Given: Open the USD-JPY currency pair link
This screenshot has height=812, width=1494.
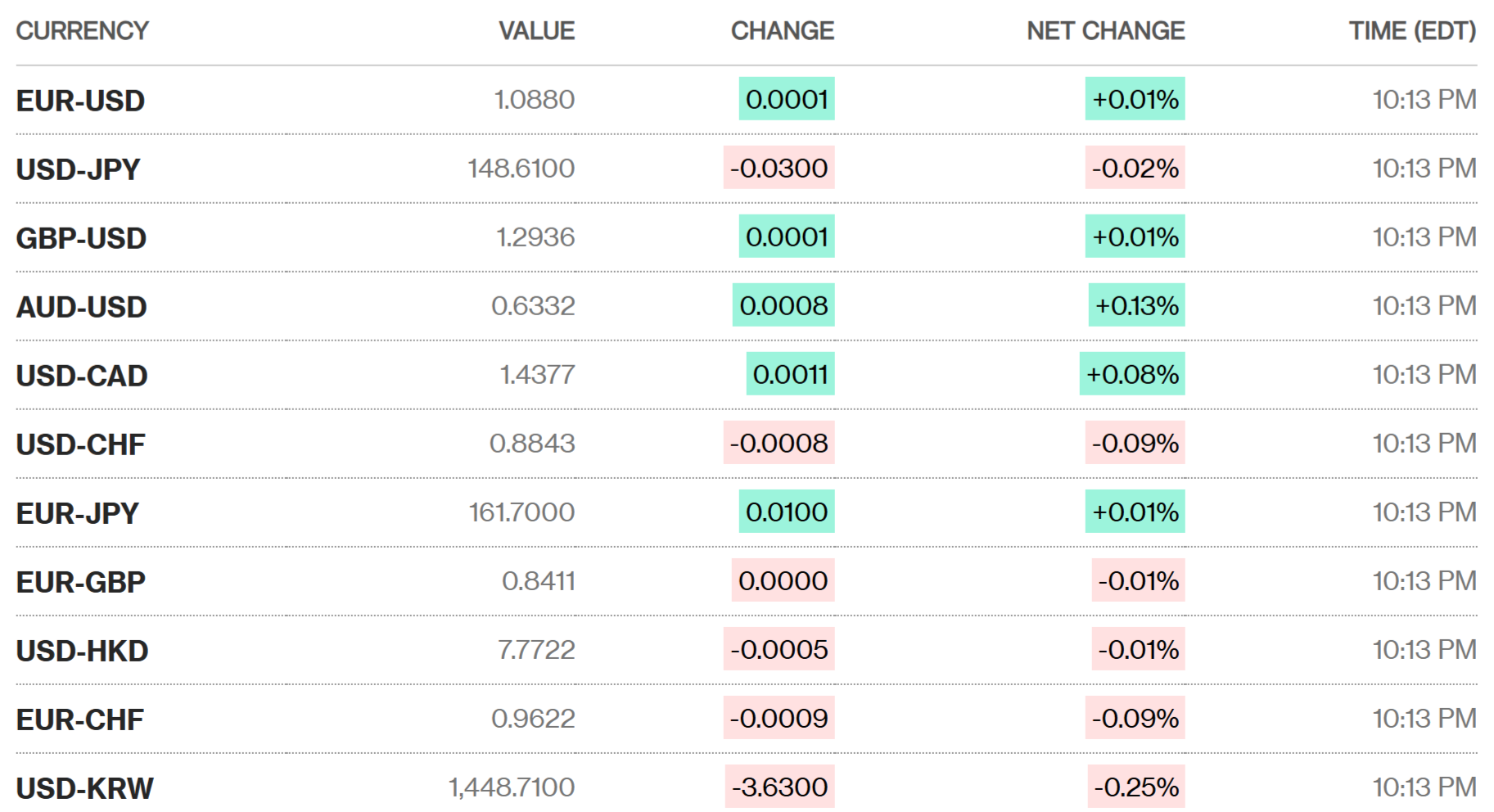Looking at the screenshot, I should 78,169.
